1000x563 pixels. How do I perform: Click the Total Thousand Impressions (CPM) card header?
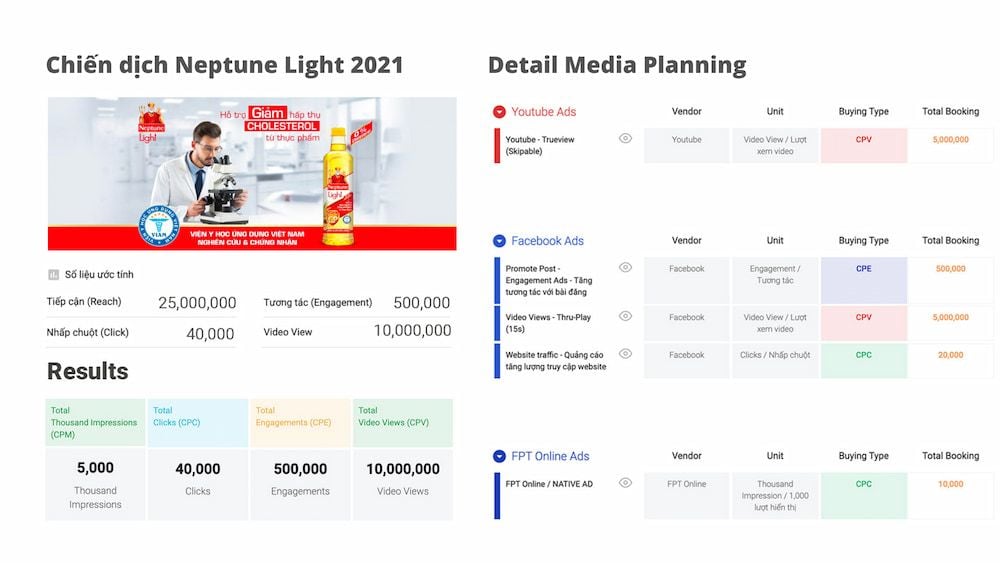pos(95,422)
